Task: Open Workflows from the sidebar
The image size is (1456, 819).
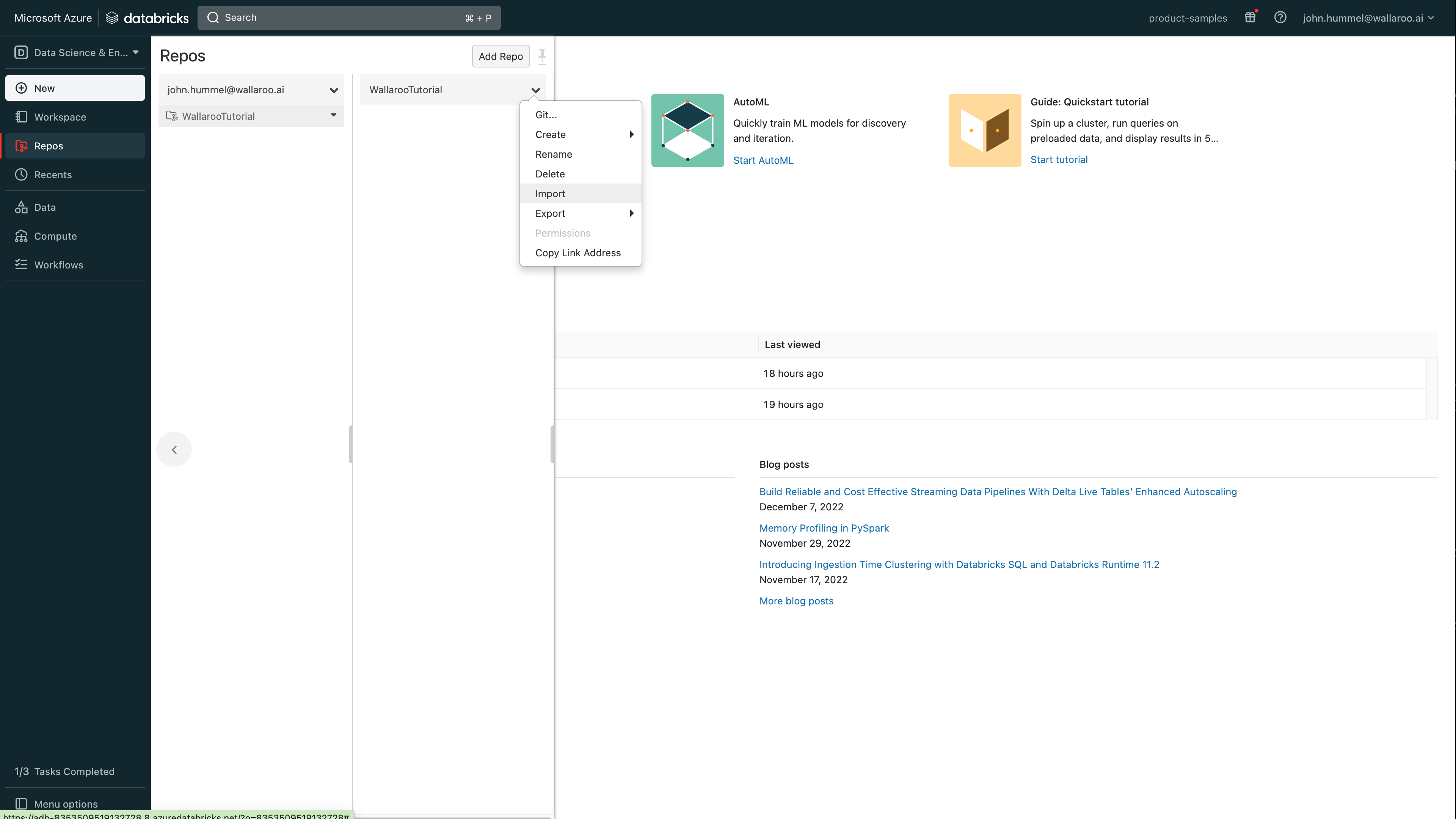Action: click(x=58, y=265)
